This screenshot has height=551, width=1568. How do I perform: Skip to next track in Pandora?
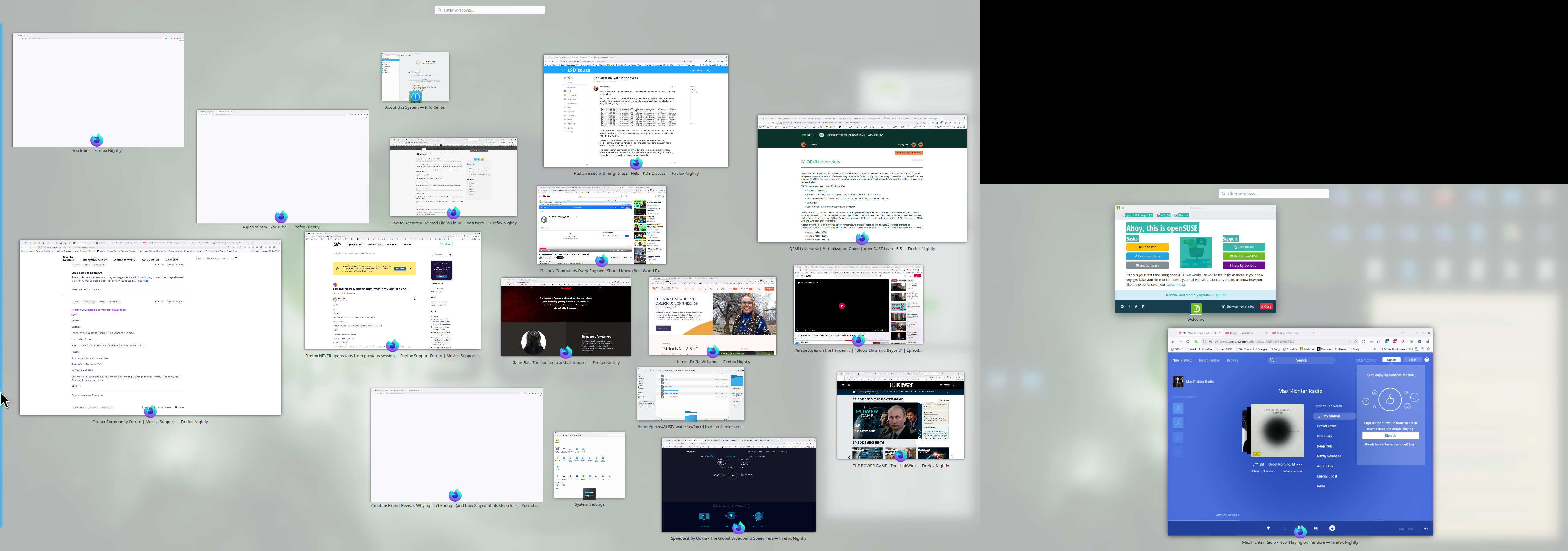1316,528
